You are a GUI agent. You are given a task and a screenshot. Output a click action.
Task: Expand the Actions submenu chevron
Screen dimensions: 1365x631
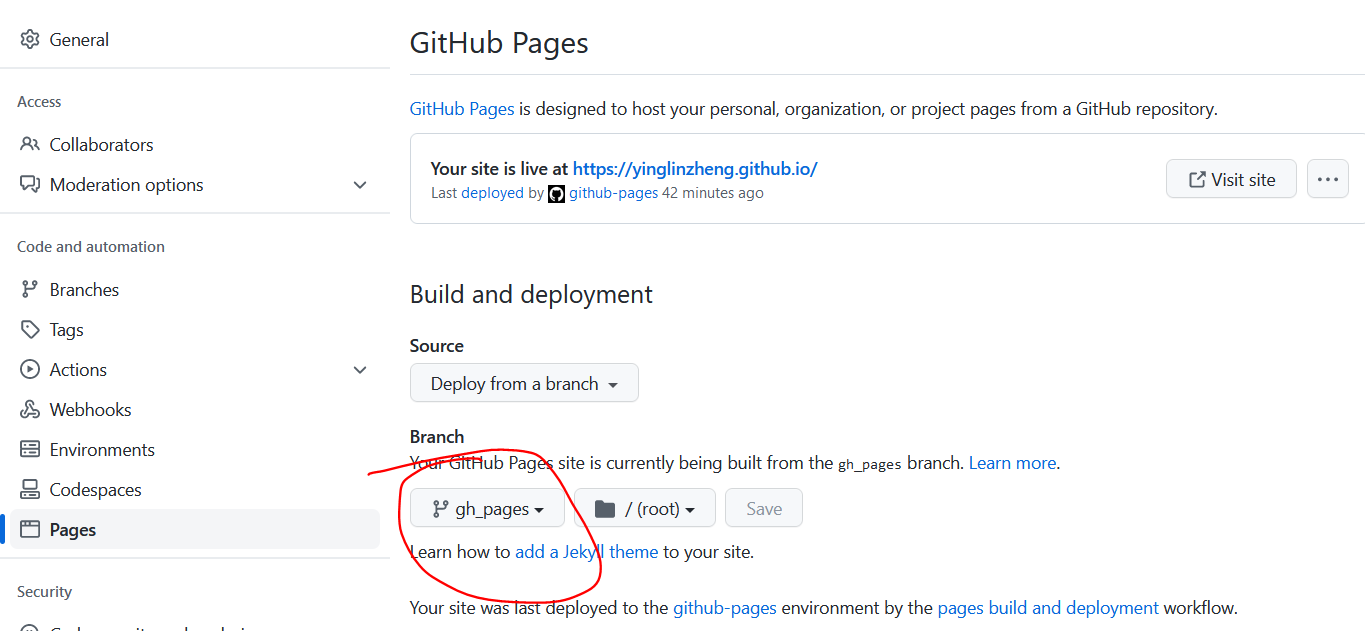click(x=360, y=369)
